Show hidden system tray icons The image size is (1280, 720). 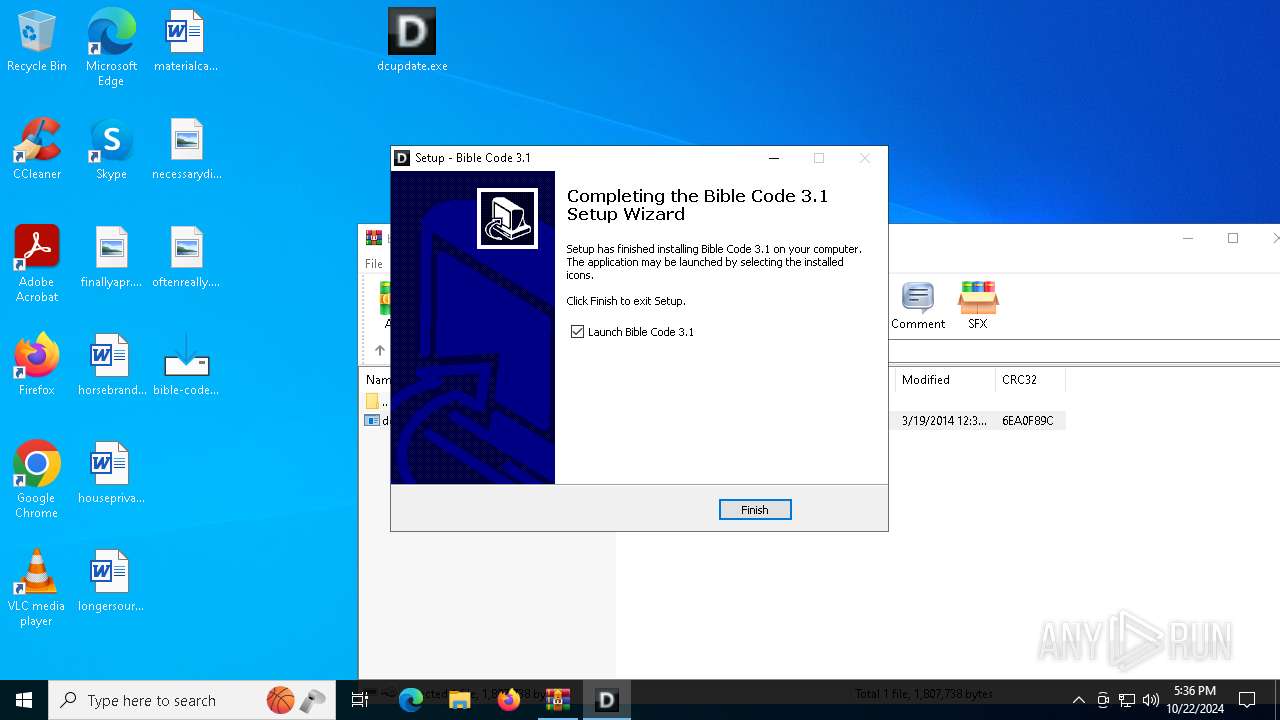(1078, 700)
